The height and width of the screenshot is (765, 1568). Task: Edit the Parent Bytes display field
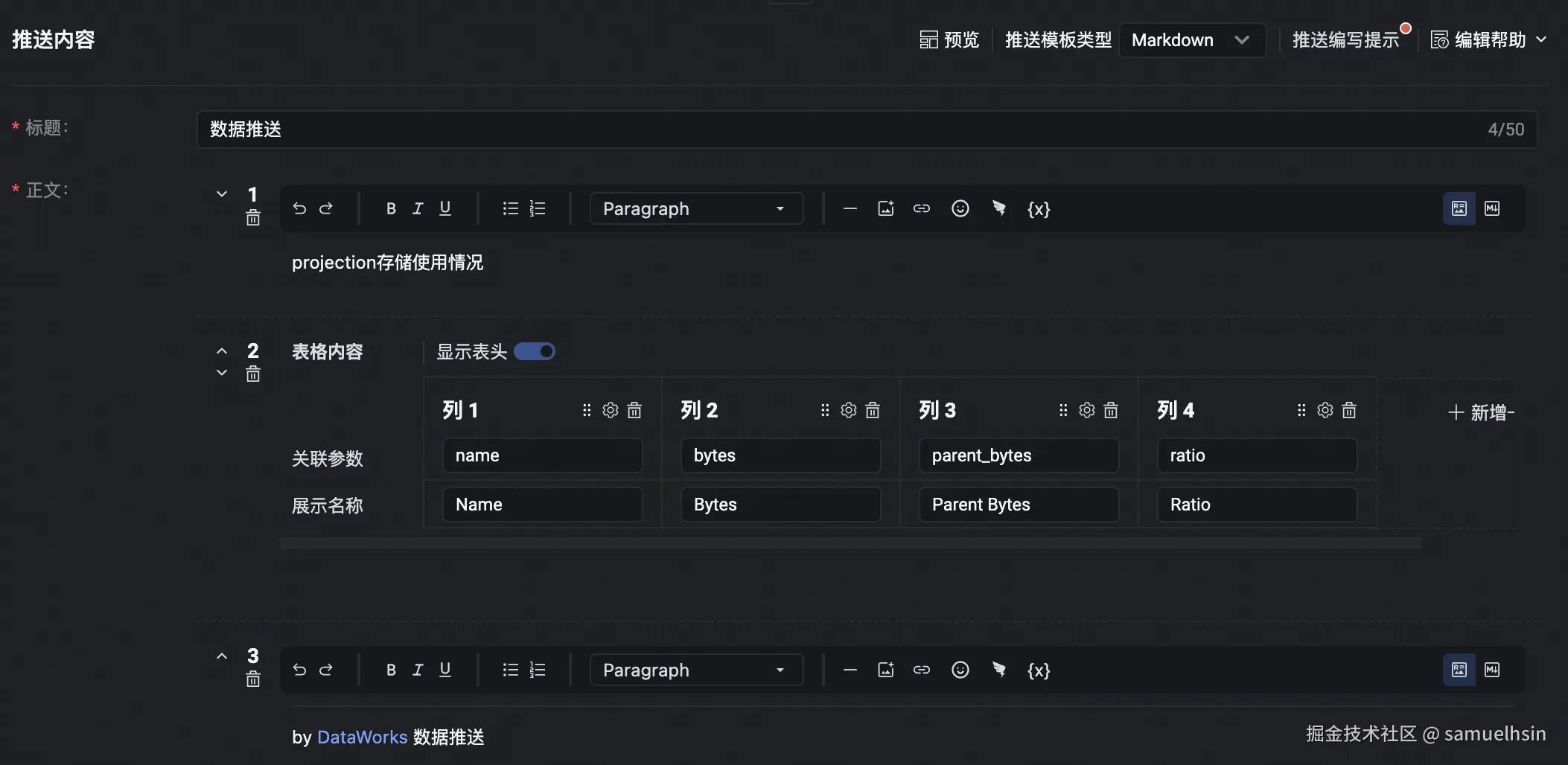point(1019,505)
